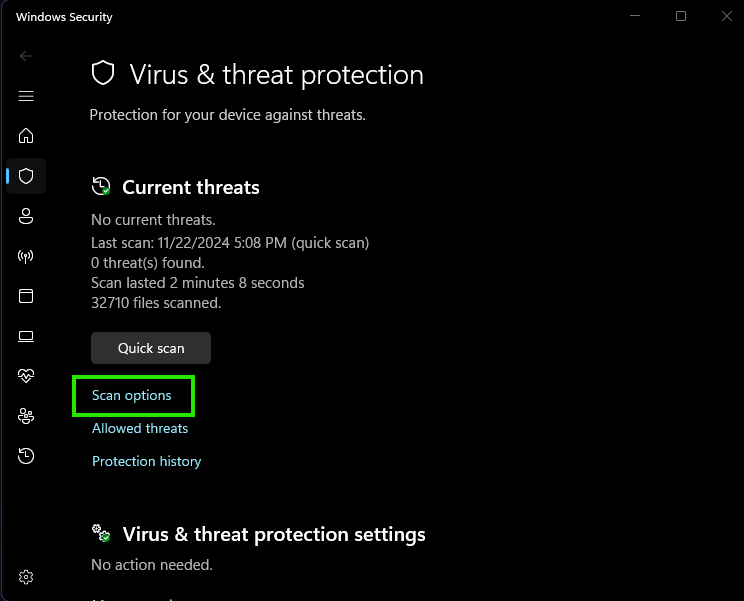Click the Protection history text link
The width and height of the screenshot is (744, 601).
(146, 462)
